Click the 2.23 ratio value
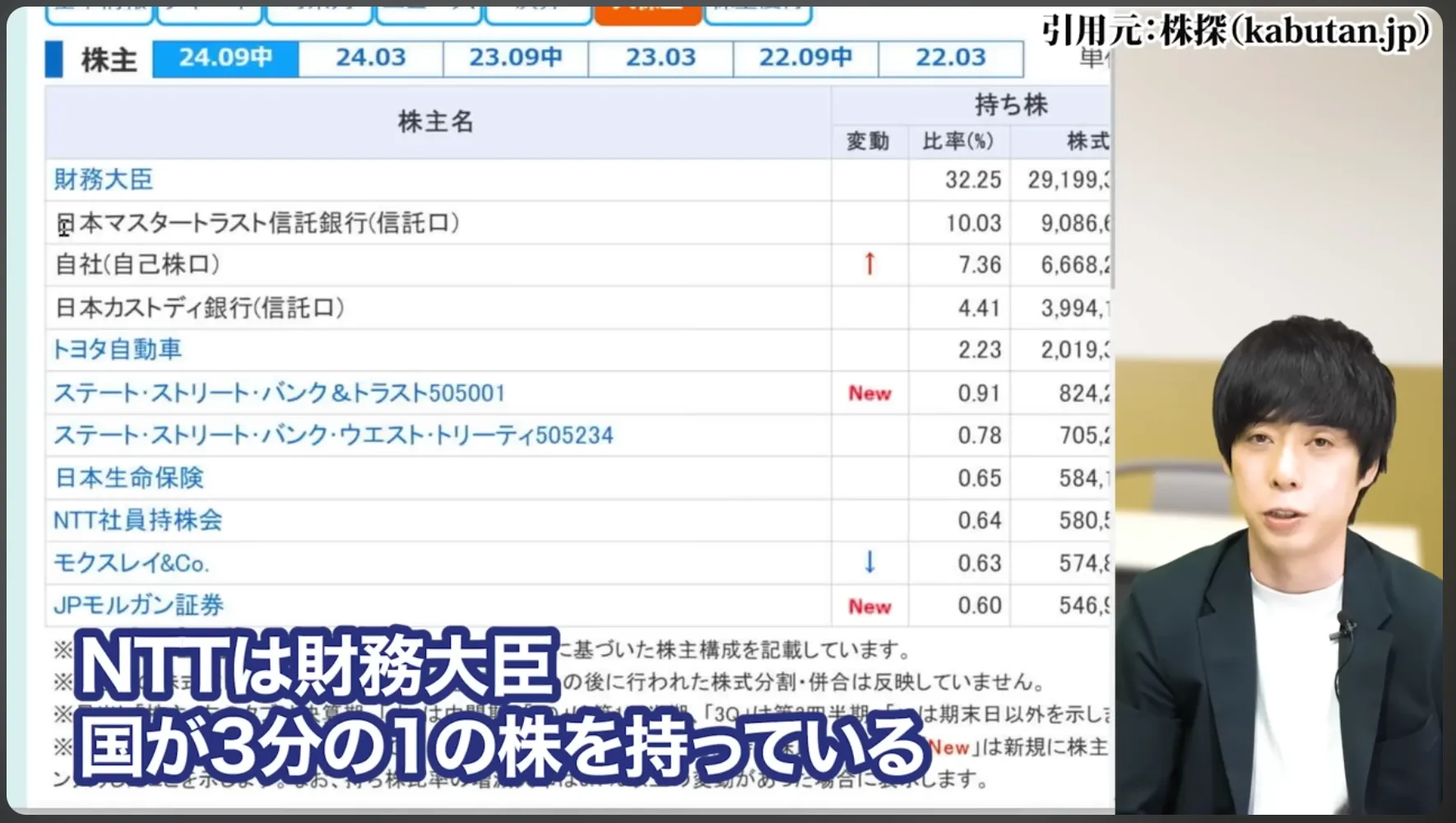Viewport: 1456px width, 823px height. (x=979, y=350)
